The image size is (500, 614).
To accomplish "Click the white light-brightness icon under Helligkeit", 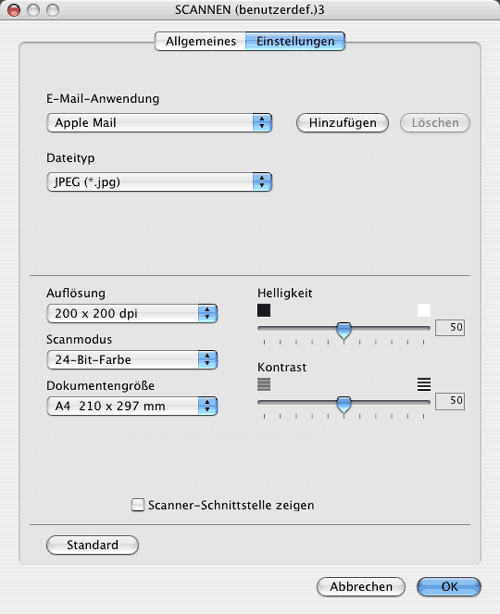I will click(424, 310).
